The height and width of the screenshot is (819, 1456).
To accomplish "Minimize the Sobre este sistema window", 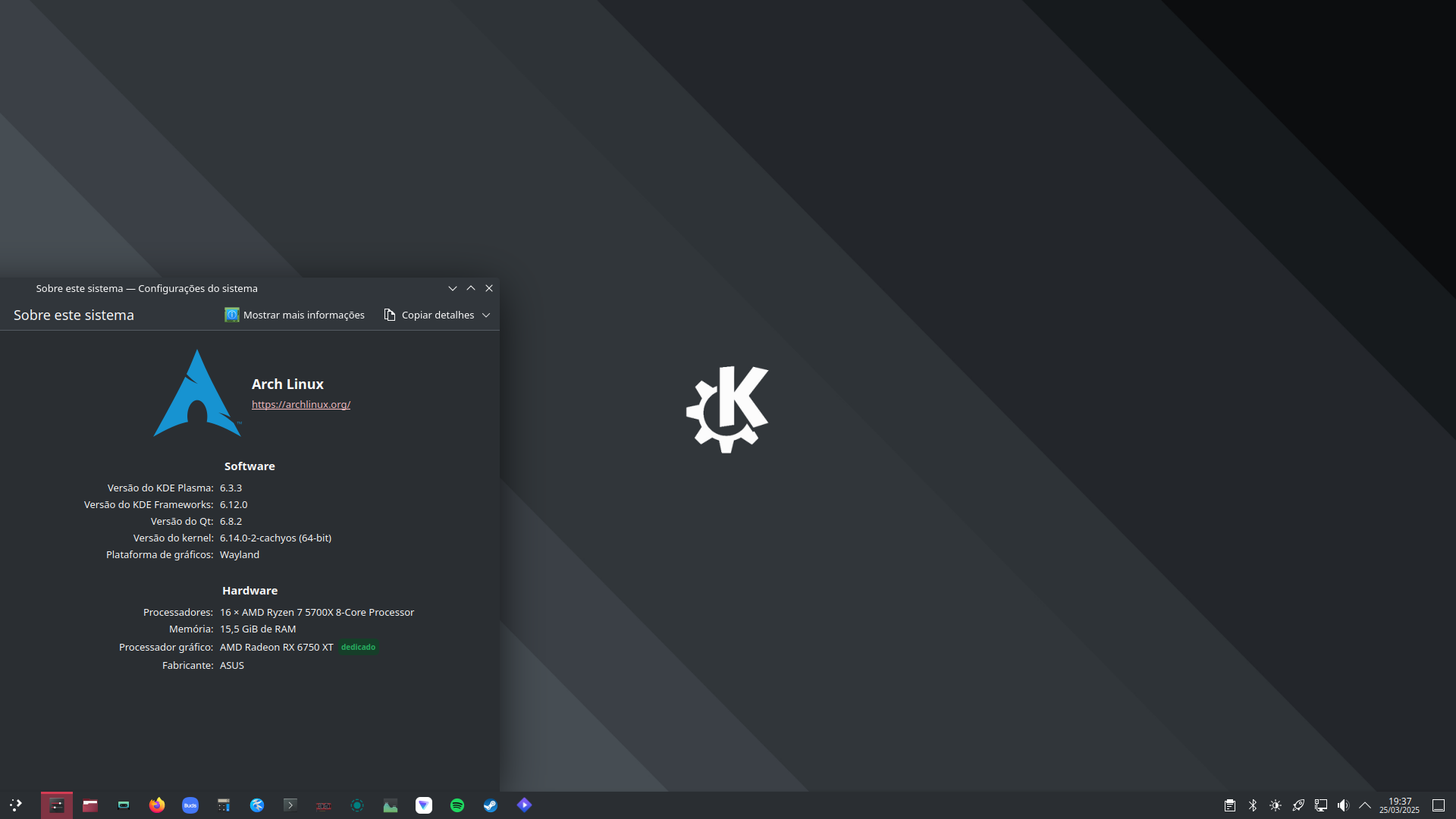I will (x=453, y=288).
